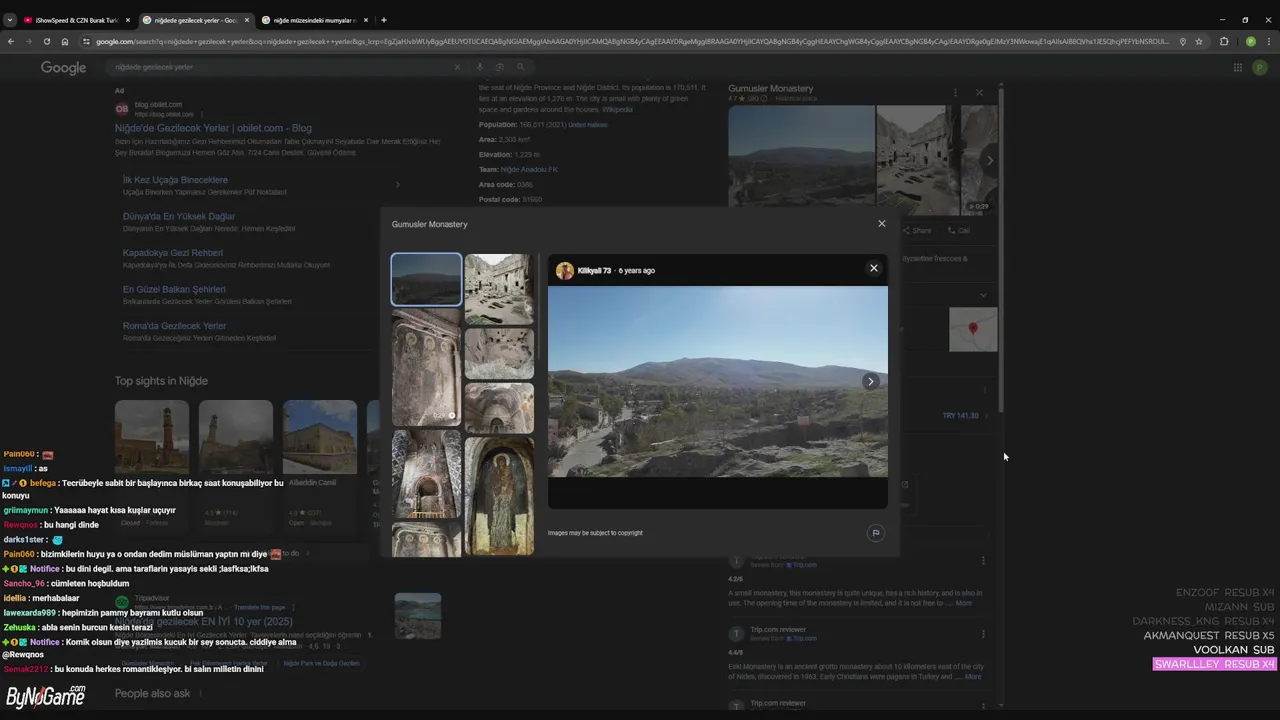Open the Google account avatar

tap(1261, 67)
